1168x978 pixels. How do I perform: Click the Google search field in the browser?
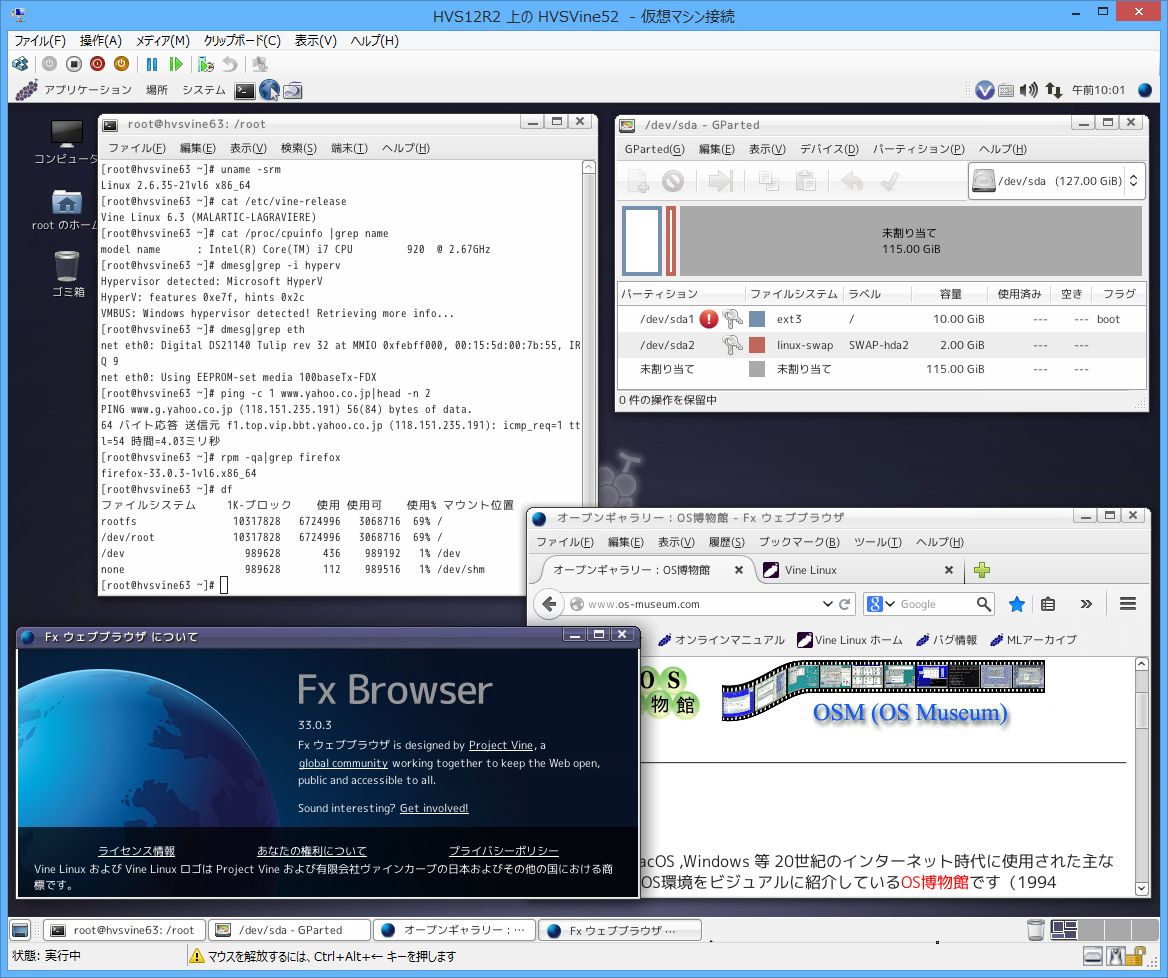click(936, 604)
